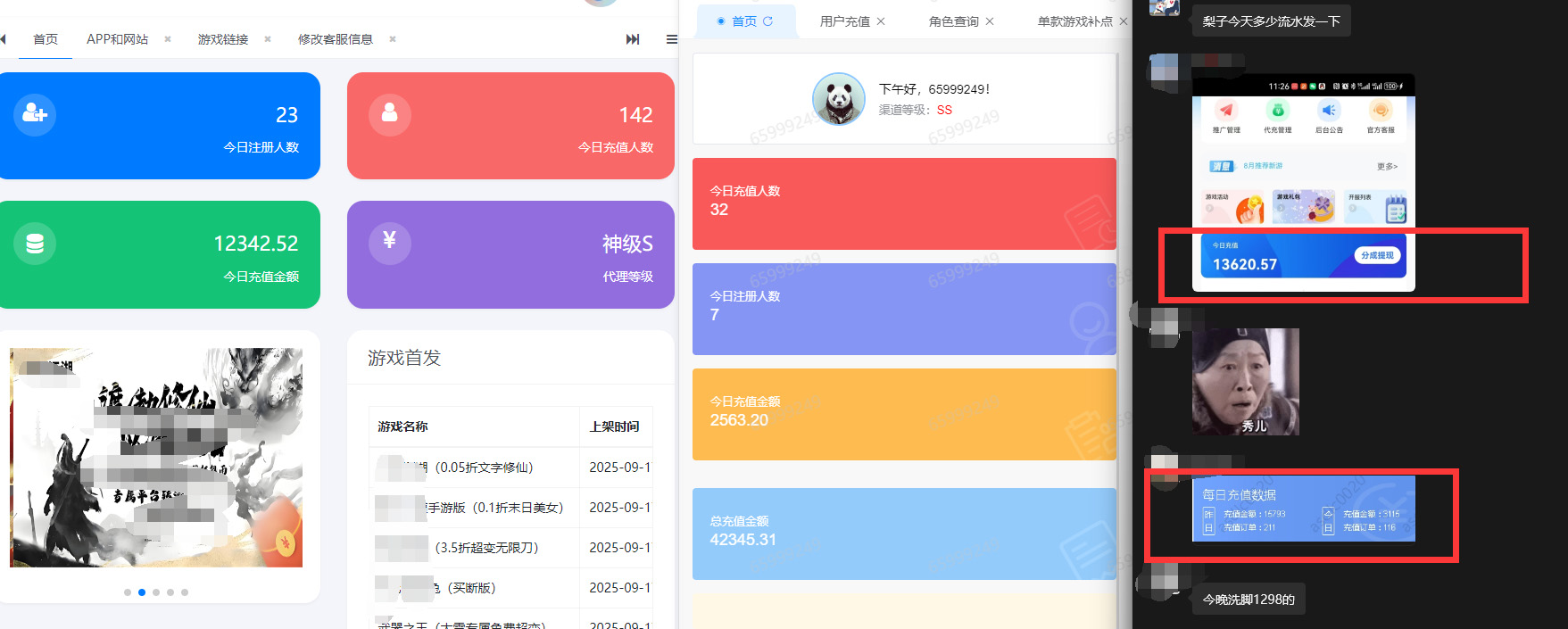Click the 今晚洗脚1298的 chat message
This screenshot has width=1568, height=629.
click(1249, 600)
